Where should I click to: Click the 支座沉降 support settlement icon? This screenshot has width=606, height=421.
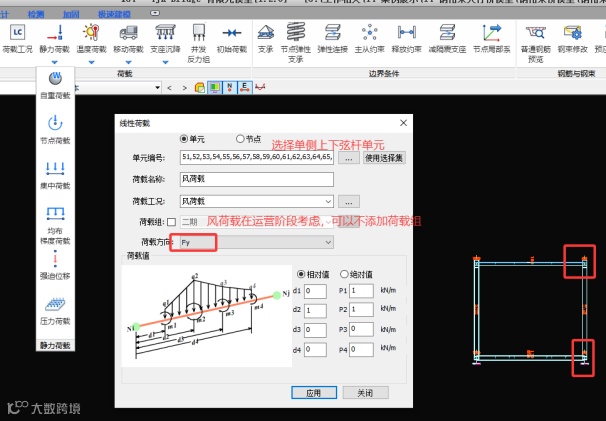click(165, 32)
